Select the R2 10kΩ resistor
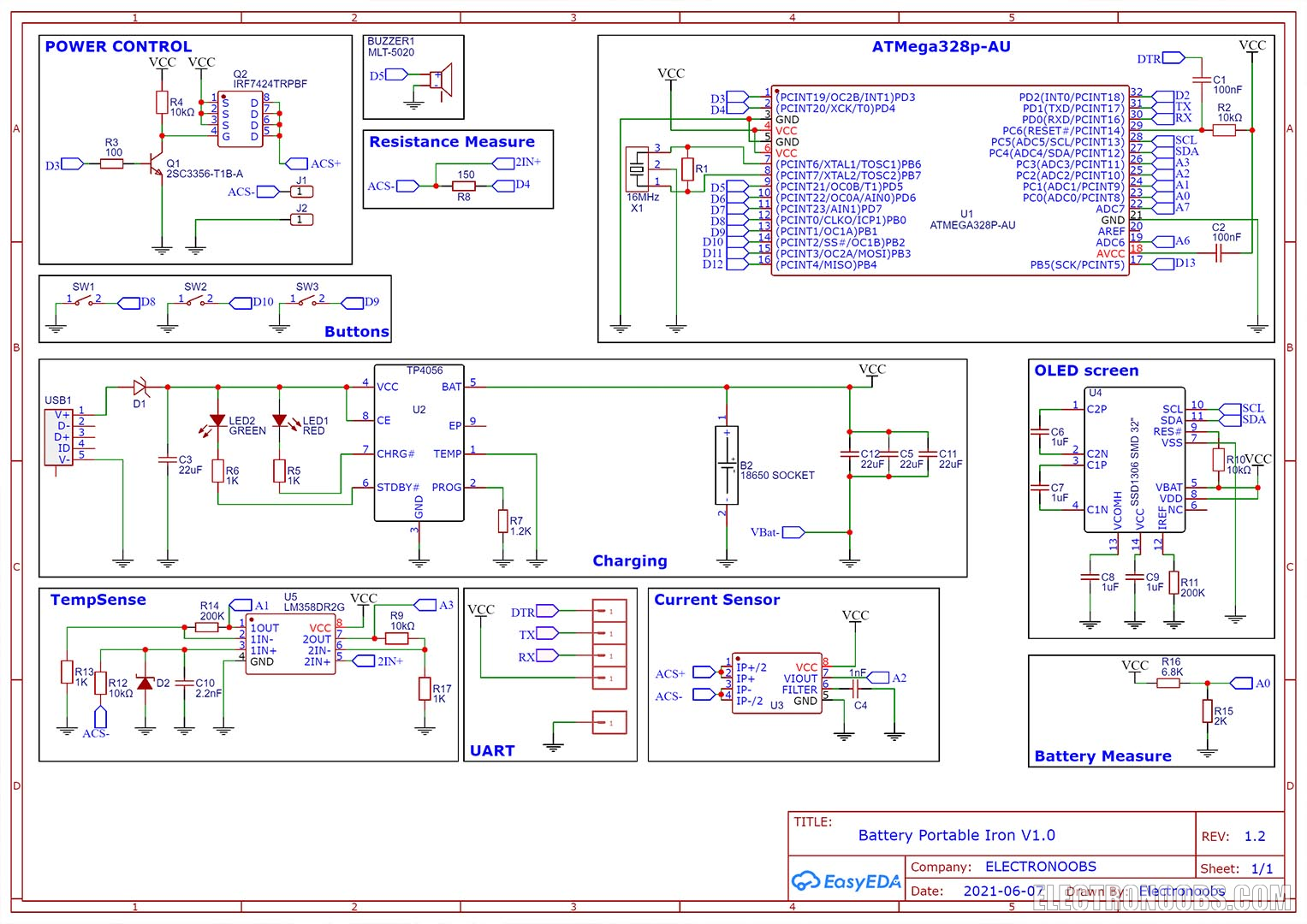The height and width of the screenshot is (924, 1307). tap(1224, 130)
